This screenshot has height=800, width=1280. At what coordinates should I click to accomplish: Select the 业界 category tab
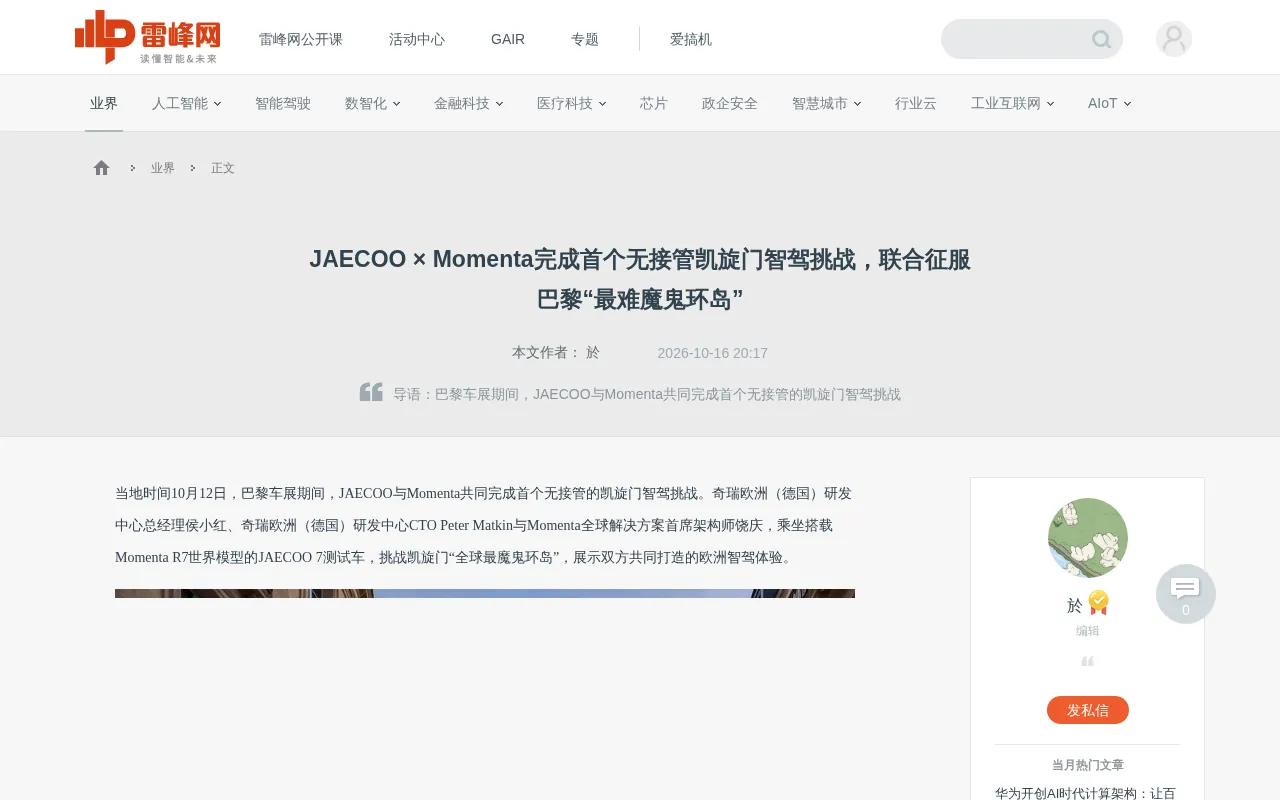(x=104, y=103)
